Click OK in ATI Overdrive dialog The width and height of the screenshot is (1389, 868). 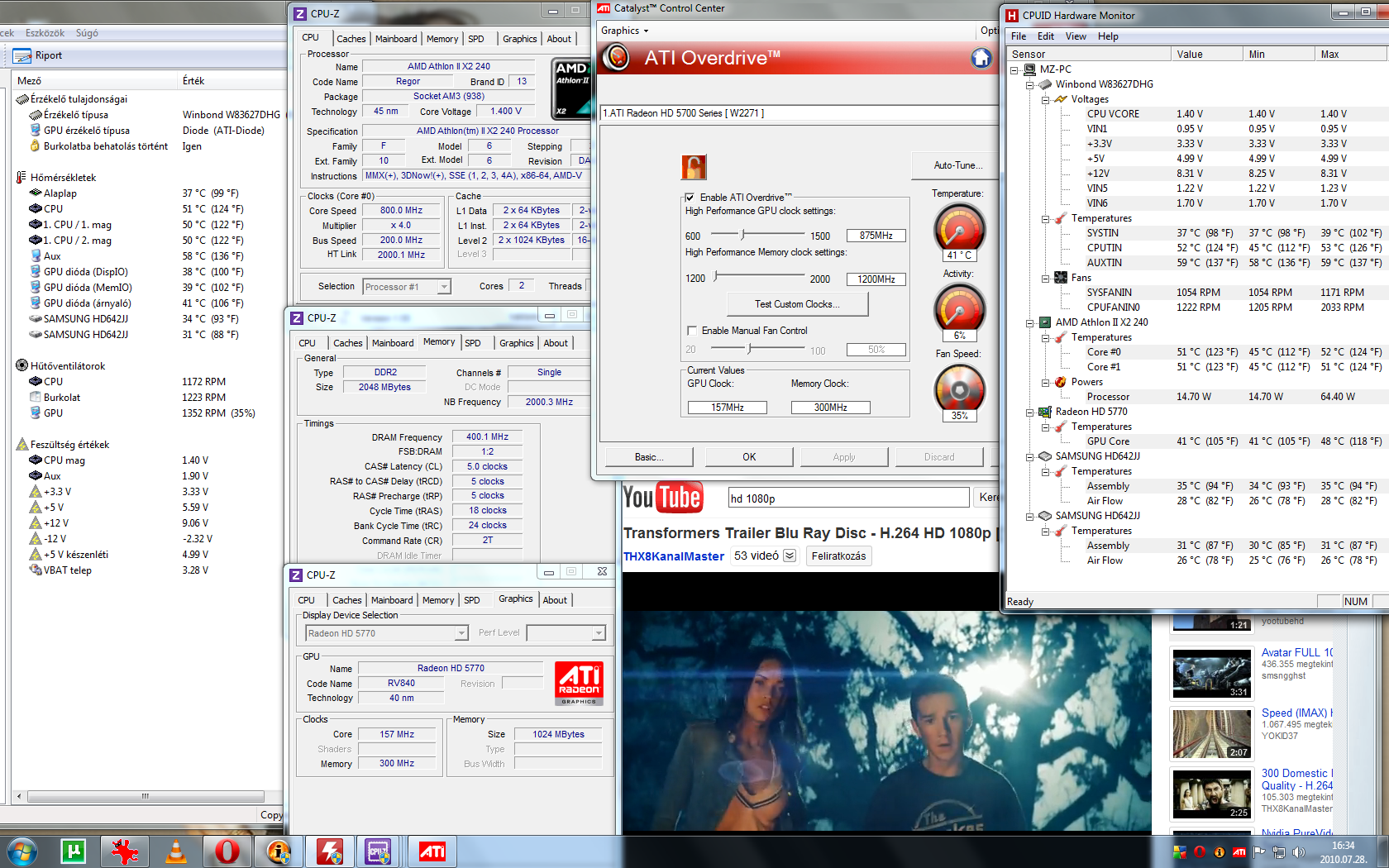click(749, 457)
